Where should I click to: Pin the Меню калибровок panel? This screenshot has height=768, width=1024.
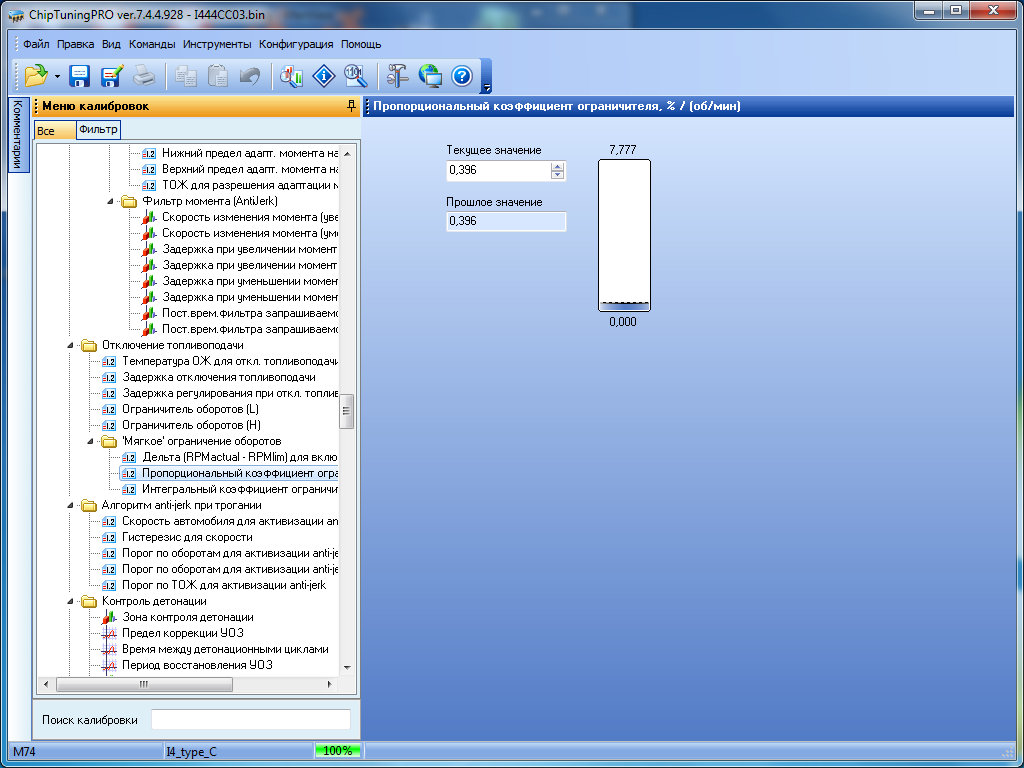point(350,105)
